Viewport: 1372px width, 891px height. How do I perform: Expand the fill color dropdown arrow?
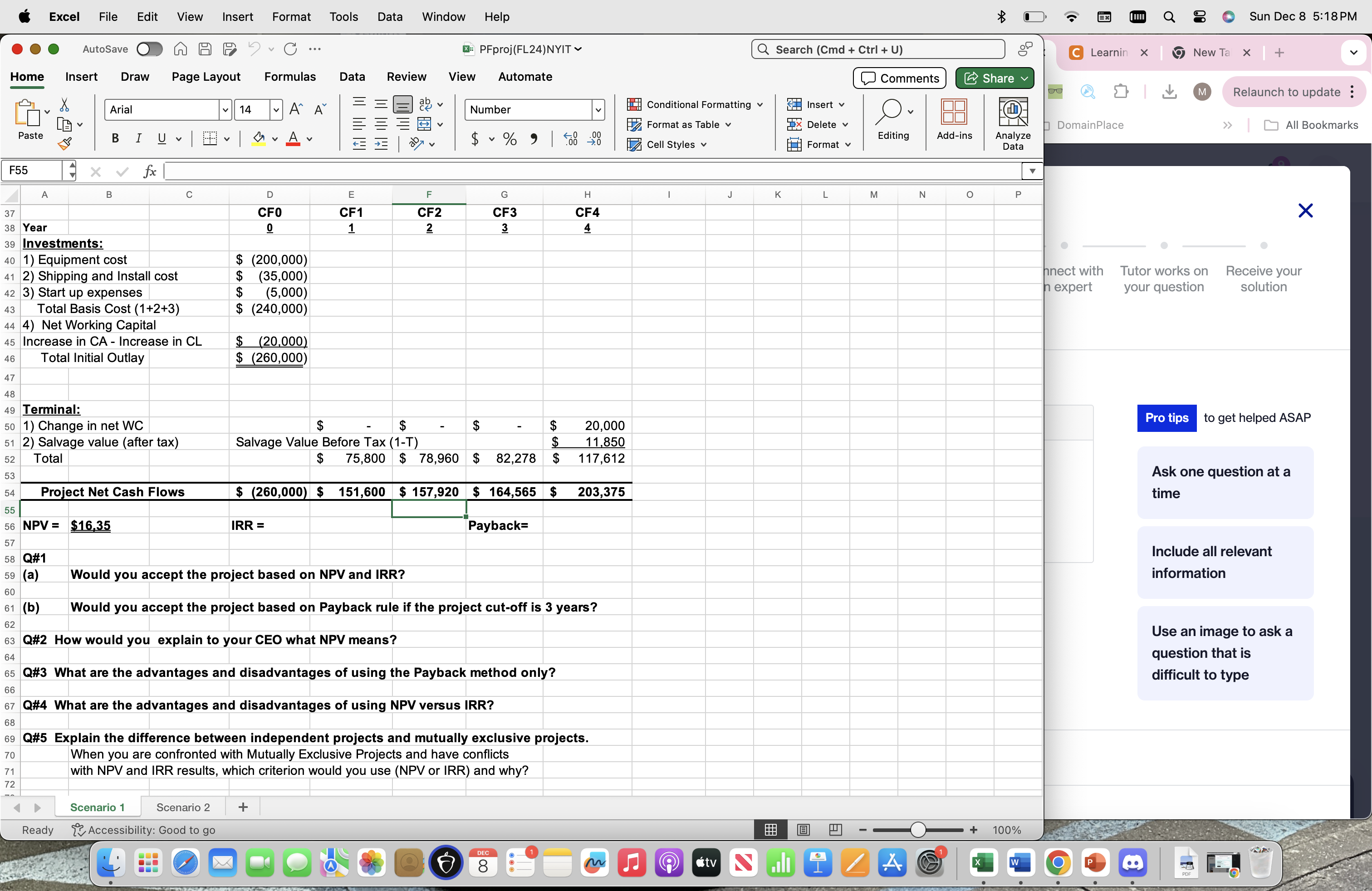pos(275,139)
